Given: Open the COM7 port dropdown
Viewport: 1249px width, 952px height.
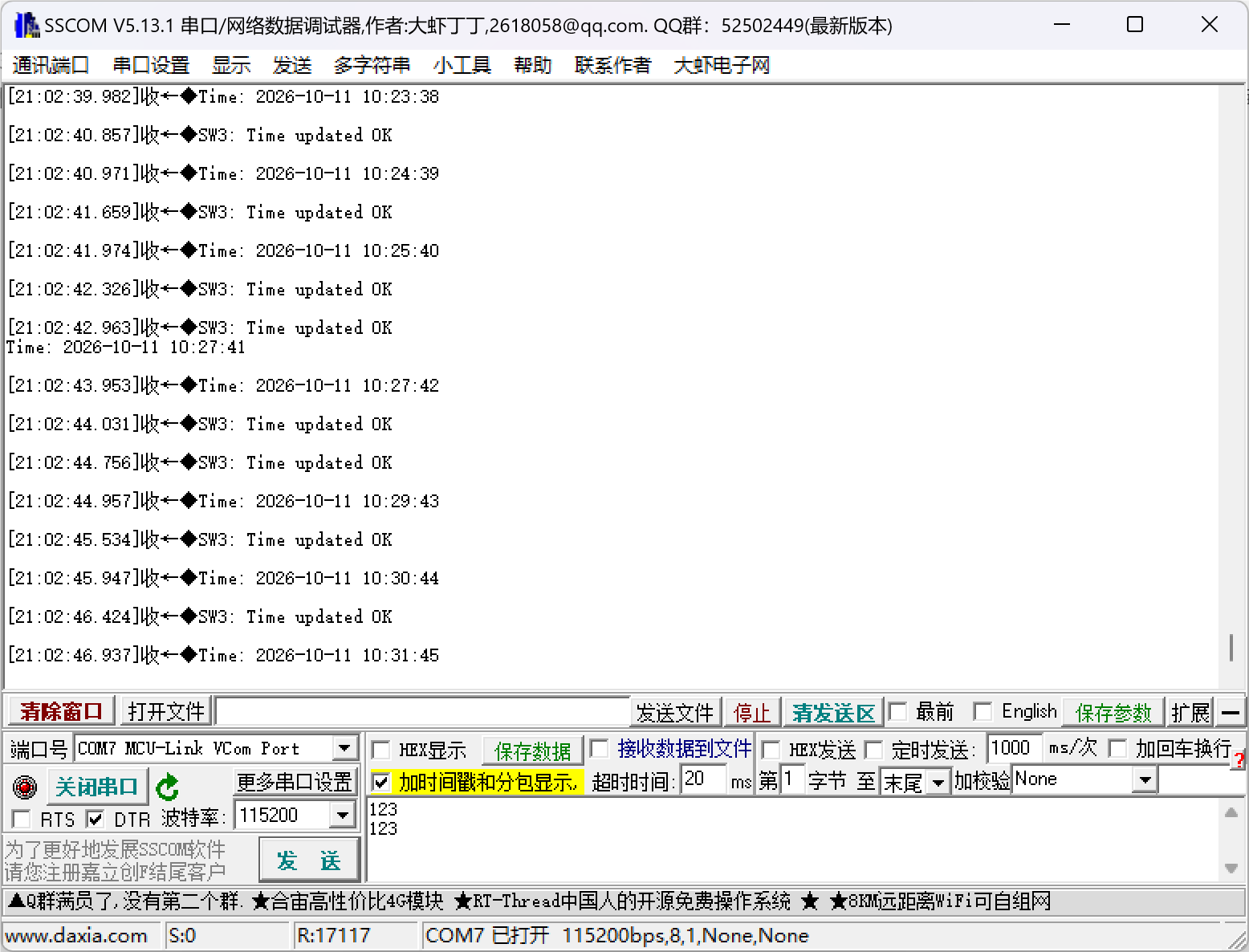Looking at the screenshot, I should (345, 749).
